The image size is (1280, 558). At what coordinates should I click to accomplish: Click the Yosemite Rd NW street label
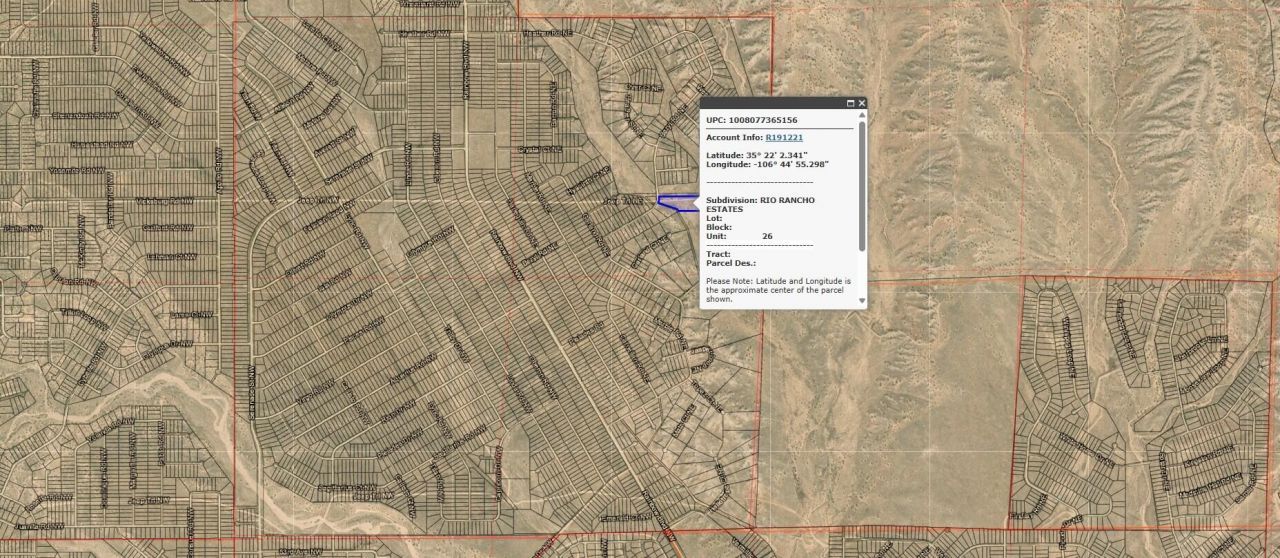76,171
